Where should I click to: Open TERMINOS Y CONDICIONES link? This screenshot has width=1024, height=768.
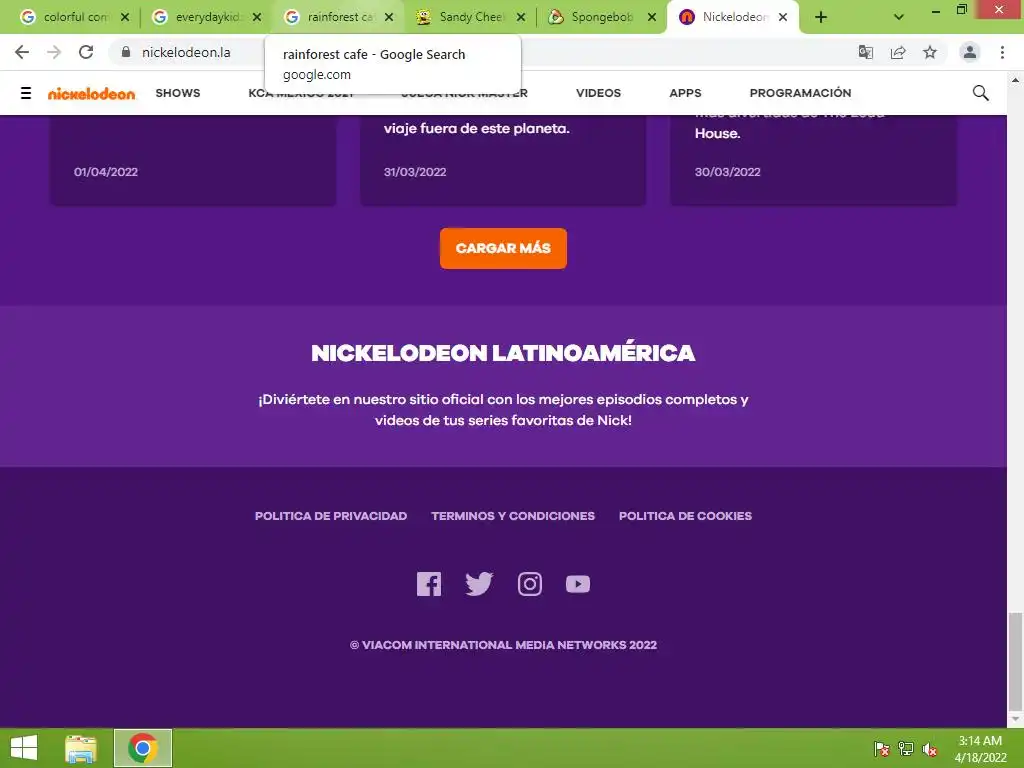click(513, 516)
